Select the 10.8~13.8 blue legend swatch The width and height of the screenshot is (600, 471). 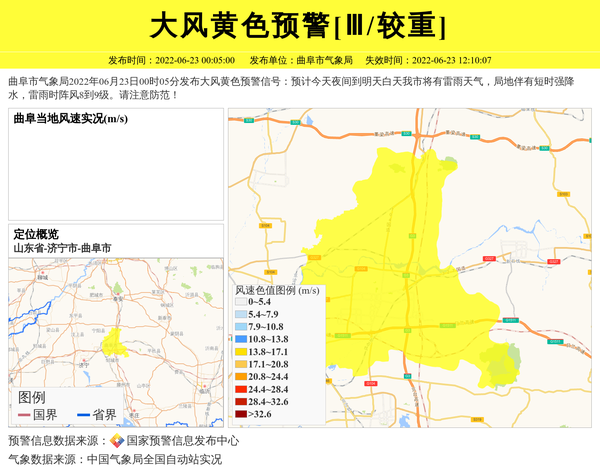click(241, 340)
